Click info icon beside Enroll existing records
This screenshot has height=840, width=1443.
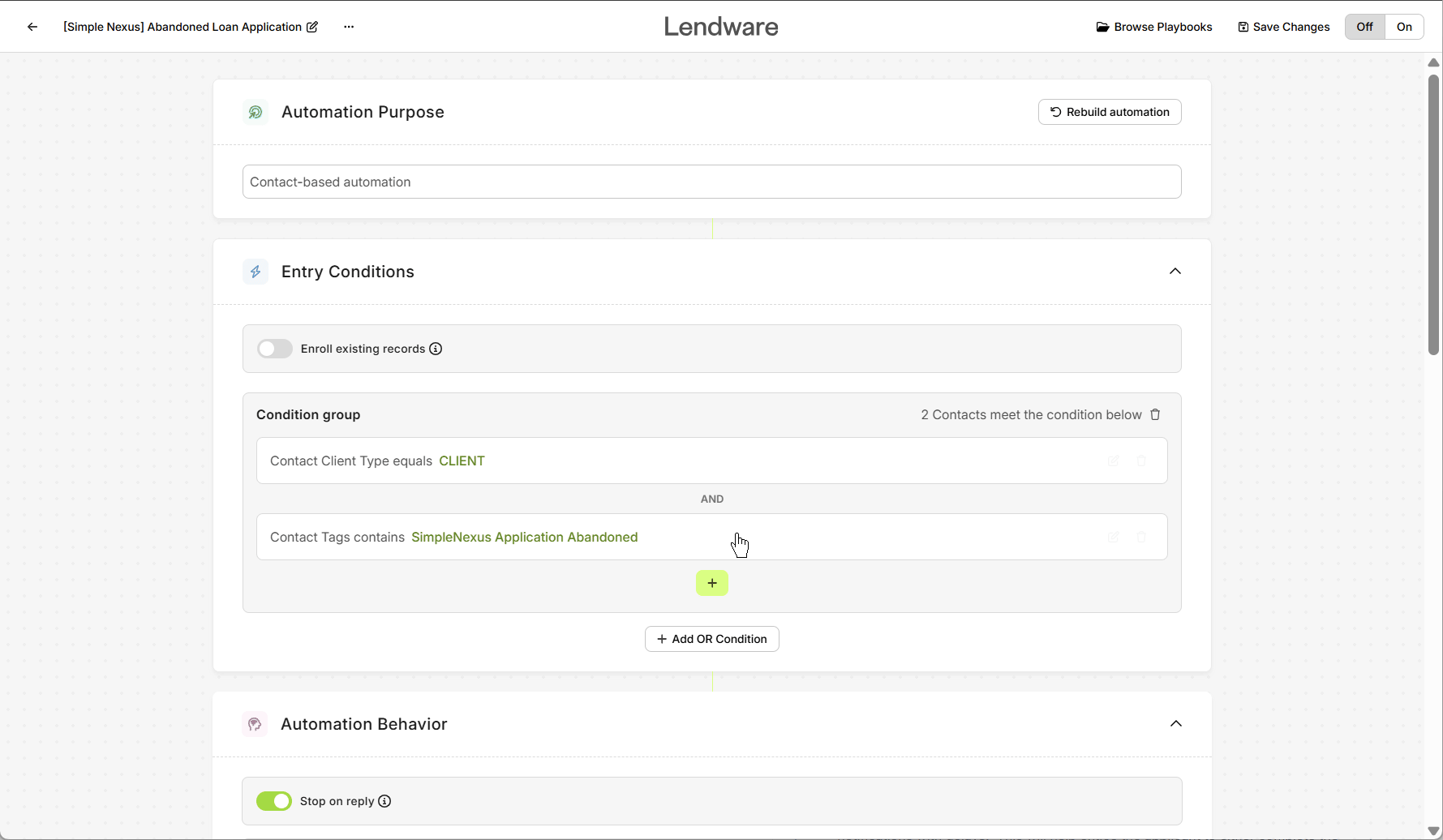click(436, 349)
